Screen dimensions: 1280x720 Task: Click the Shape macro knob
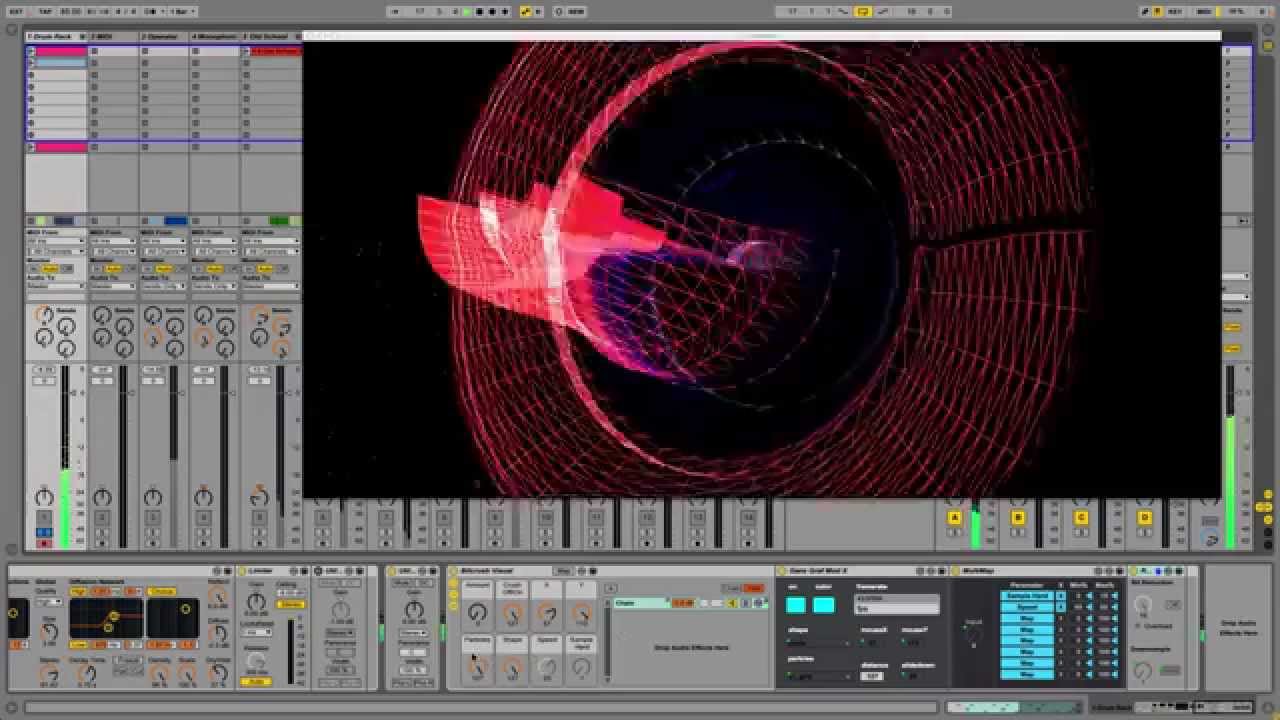pyautogui.click(x=512, y=667)
